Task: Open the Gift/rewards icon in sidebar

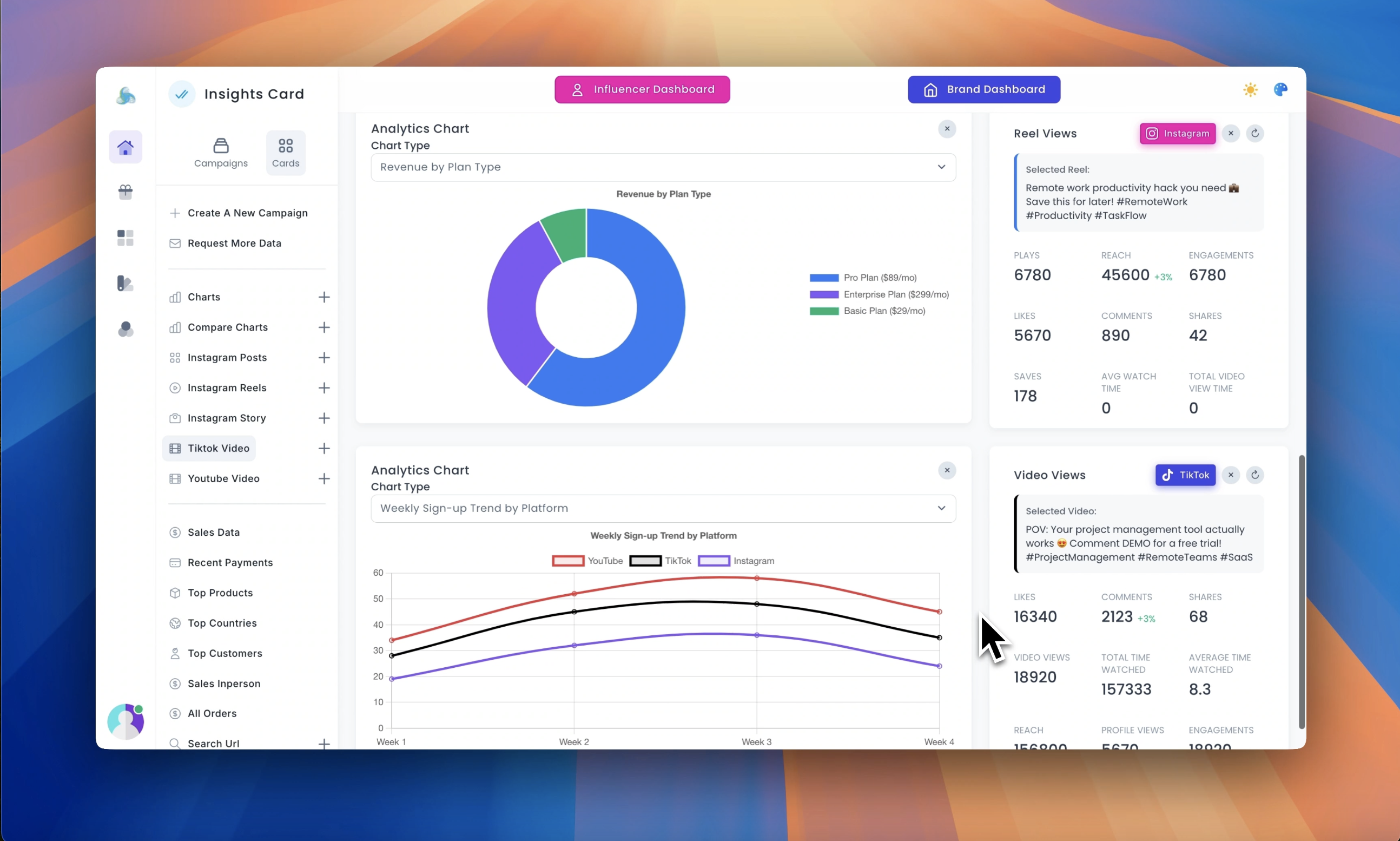Action: coord(125,192)
